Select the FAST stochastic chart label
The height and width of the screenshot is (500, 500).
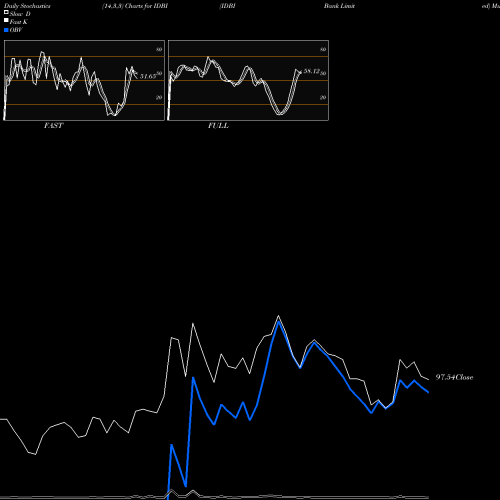click(53, 126)
